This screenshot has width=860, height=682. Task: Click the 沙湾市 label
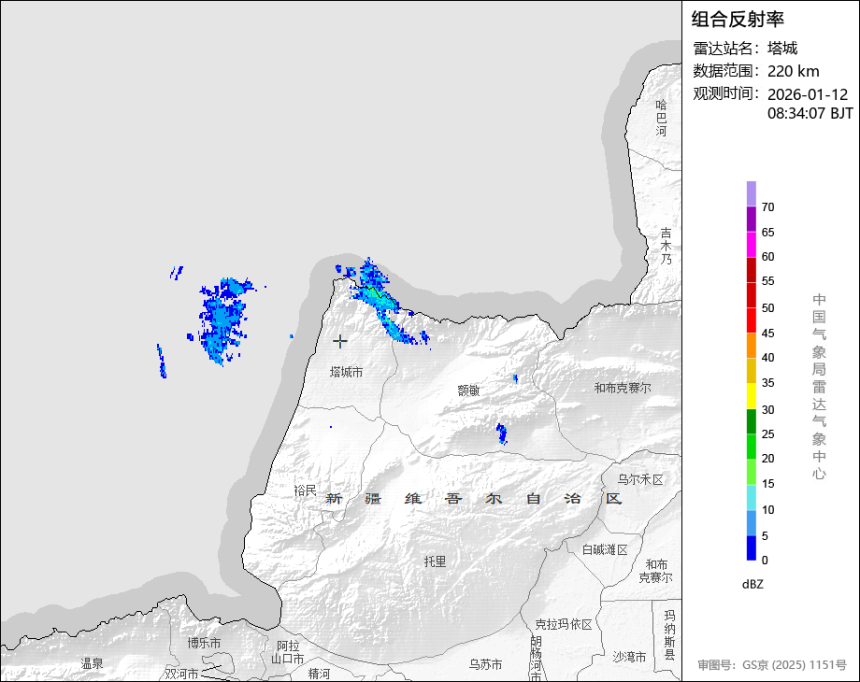coord(629,657)
